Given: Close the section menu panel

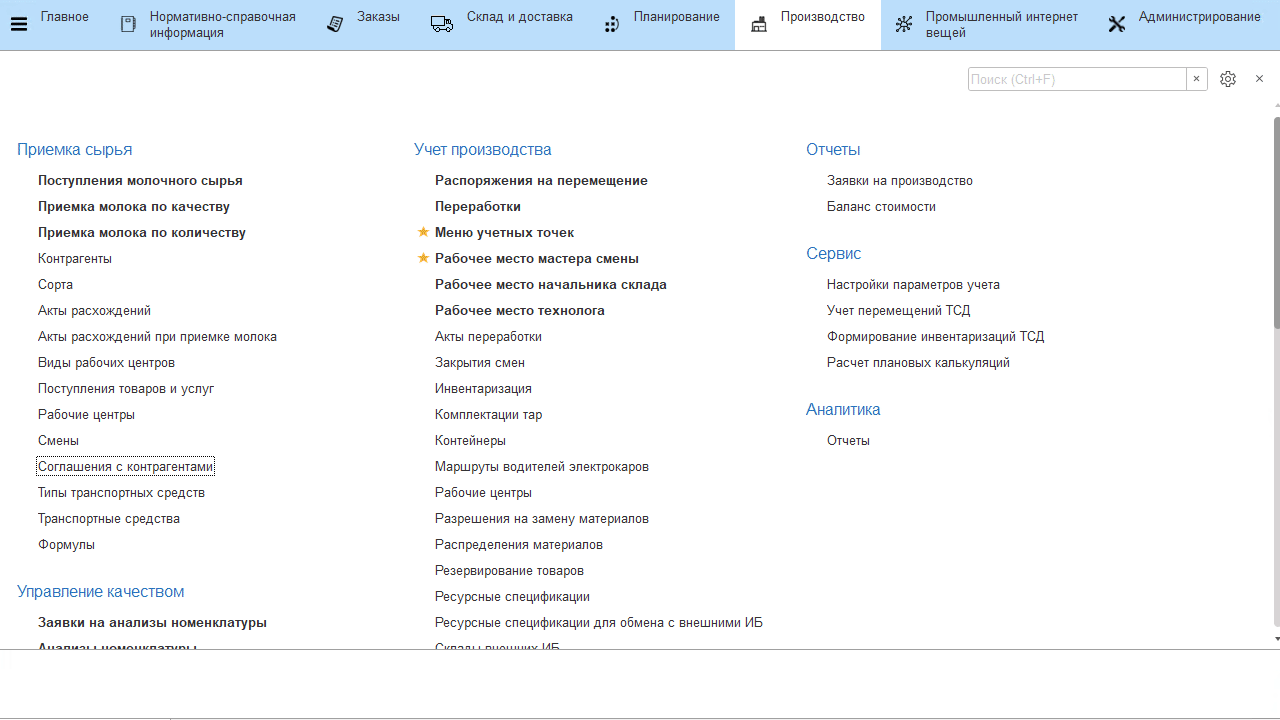Looking at the screenshot, I should tap(1259, 79).
